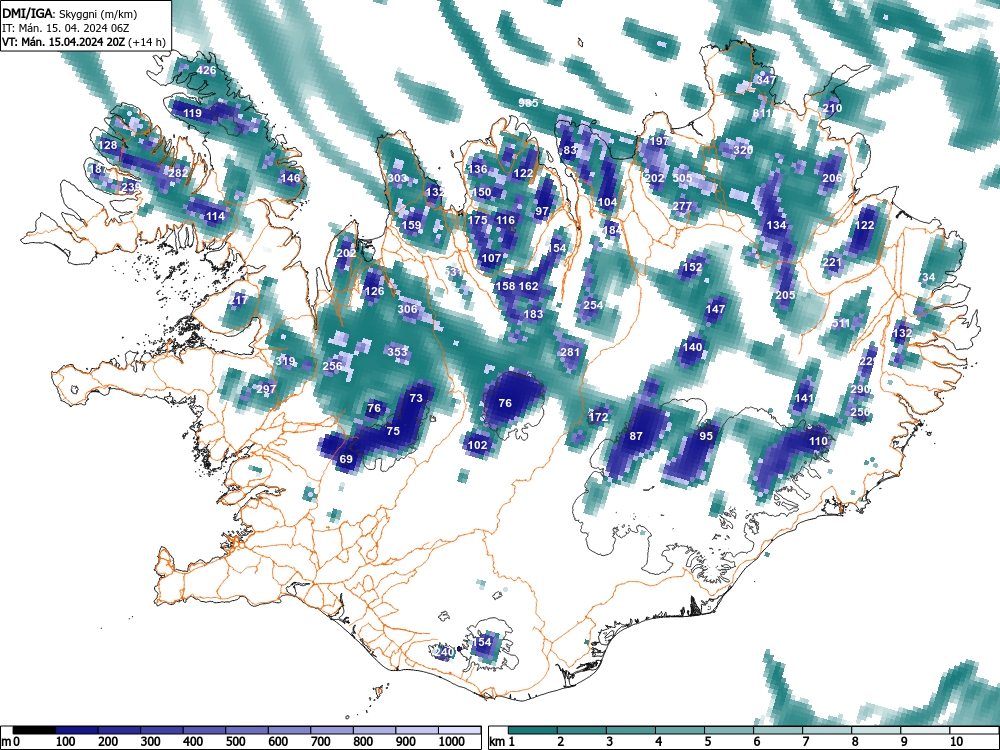The height and width of the screenshot is (750, 1000).
Task: Click the visibility value 110
Action: click(x=818, y=441)
